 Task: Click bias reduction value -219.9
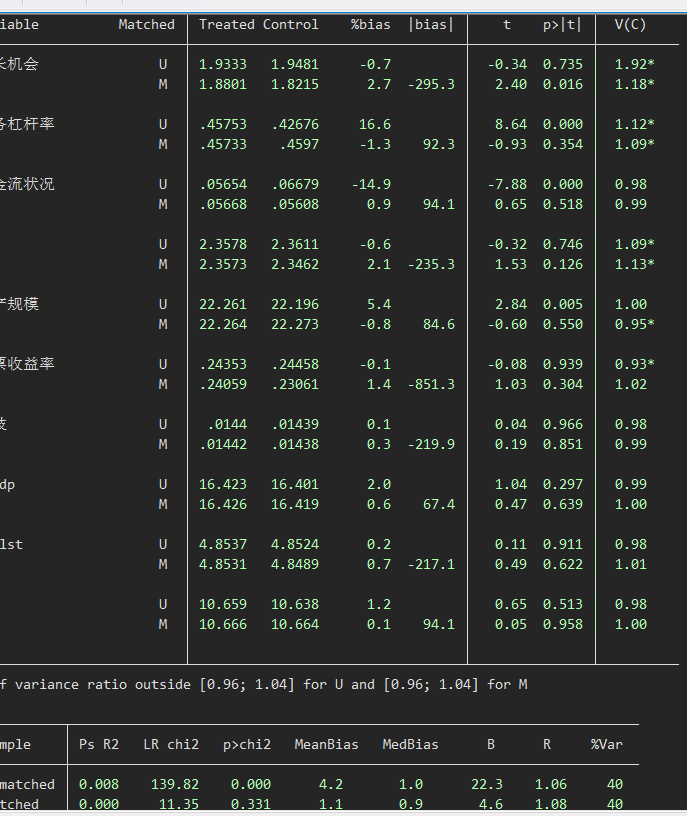[431, 444]
